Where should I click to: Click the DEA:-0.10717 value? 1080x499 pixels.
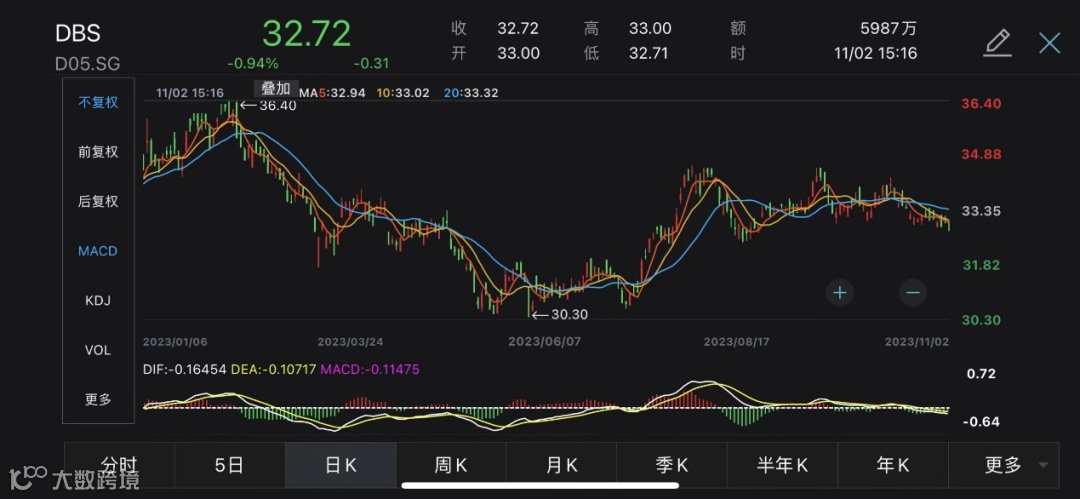pyautogui.click(x=273, y=370)
